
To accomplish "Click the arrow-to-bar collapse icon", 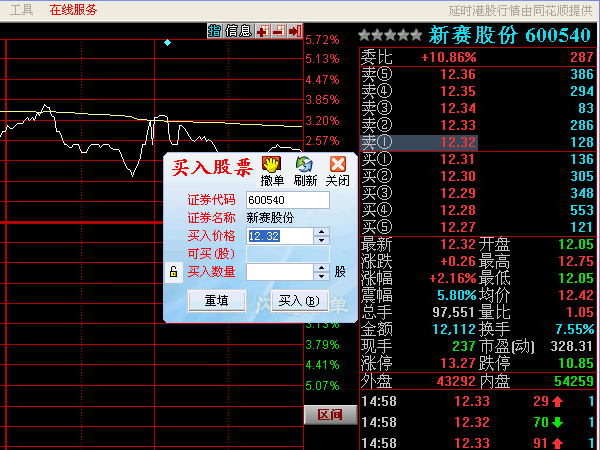I will 295,31.
